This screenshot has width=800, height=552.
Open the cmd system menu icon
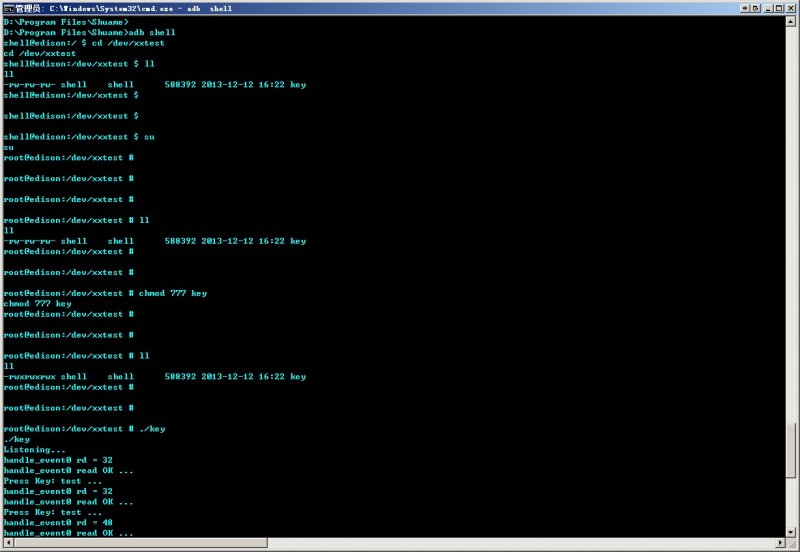click(x=8, y=8)
